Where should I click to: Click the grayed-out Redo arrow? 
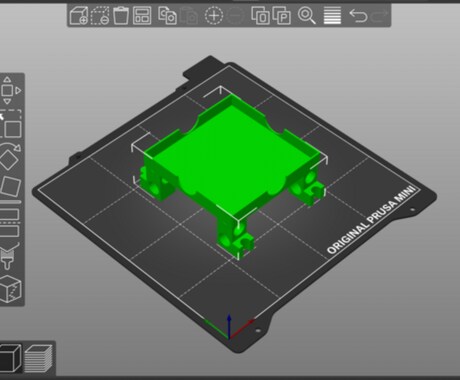click(x=380, y=16)
